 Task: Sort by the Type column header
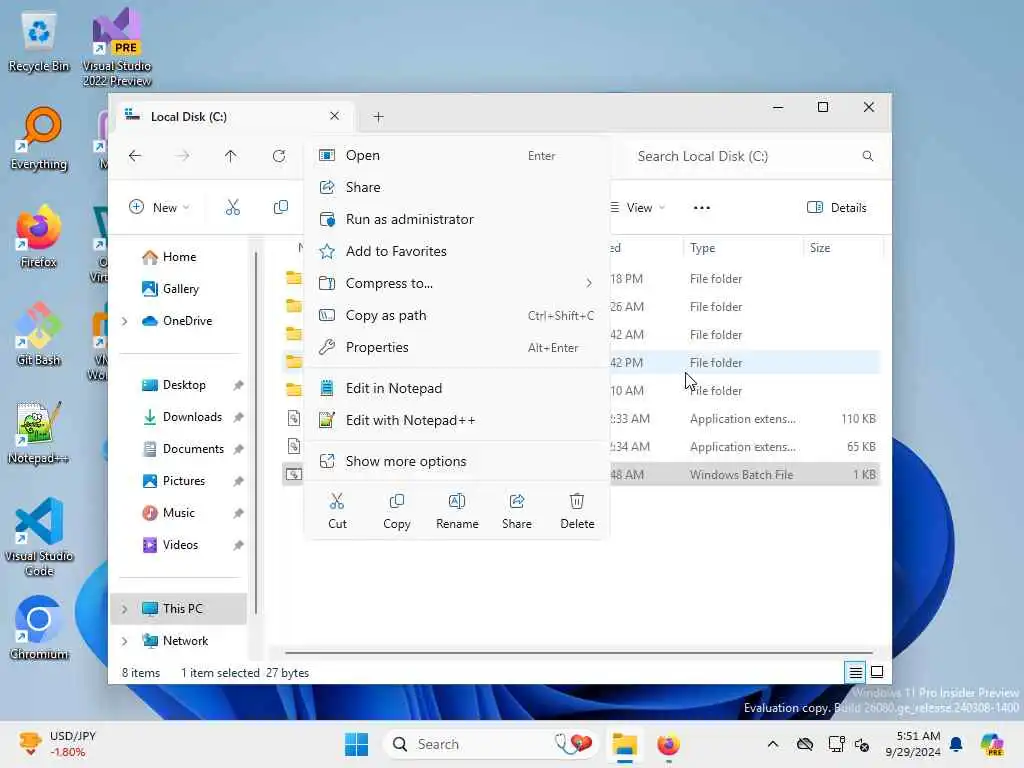(743, 248)
